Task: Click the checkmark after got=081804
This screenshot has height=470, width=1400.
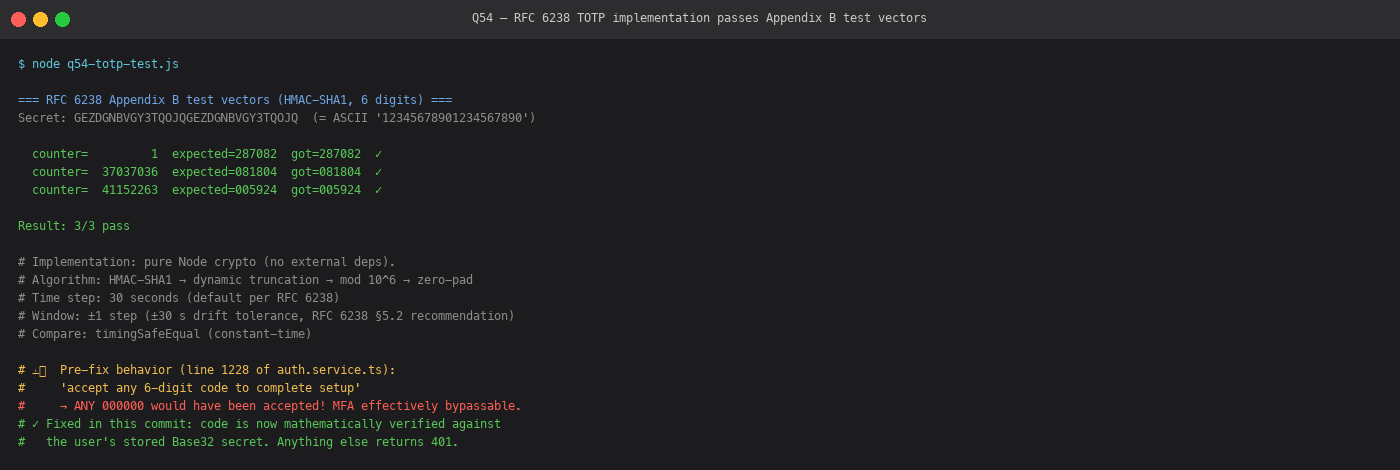Action: point(378,172)
